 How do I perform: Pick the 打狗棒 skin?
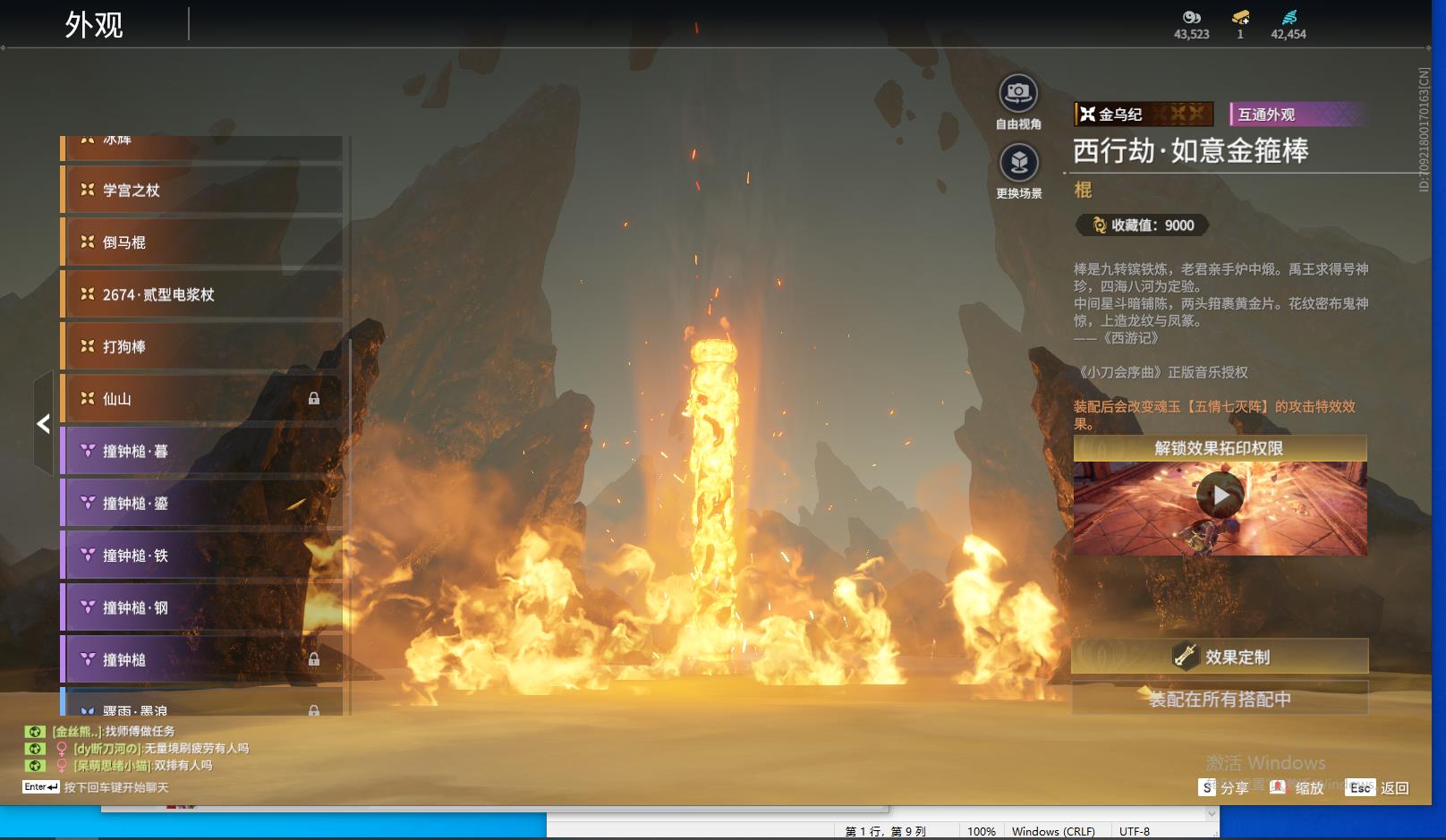(202, 346)
